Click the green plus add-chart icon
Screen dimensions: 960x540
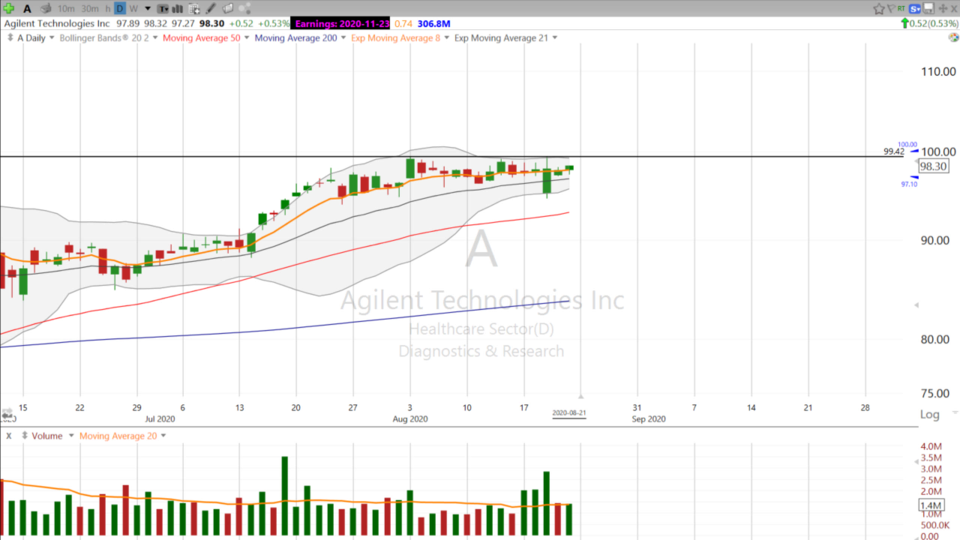coord(9,8)
